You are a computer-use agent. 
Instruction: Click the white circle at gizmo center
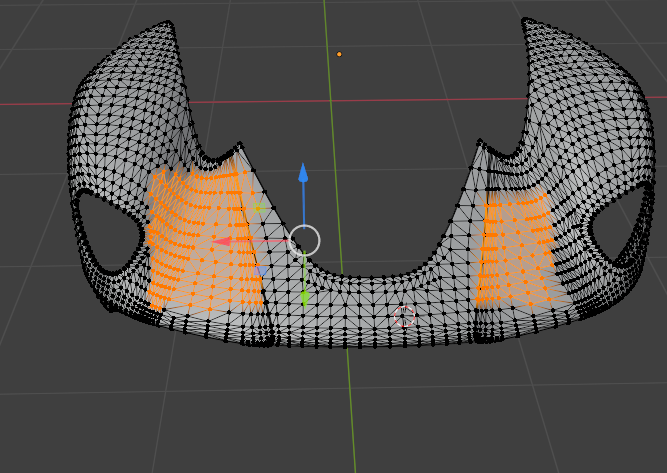click(304, 240)
